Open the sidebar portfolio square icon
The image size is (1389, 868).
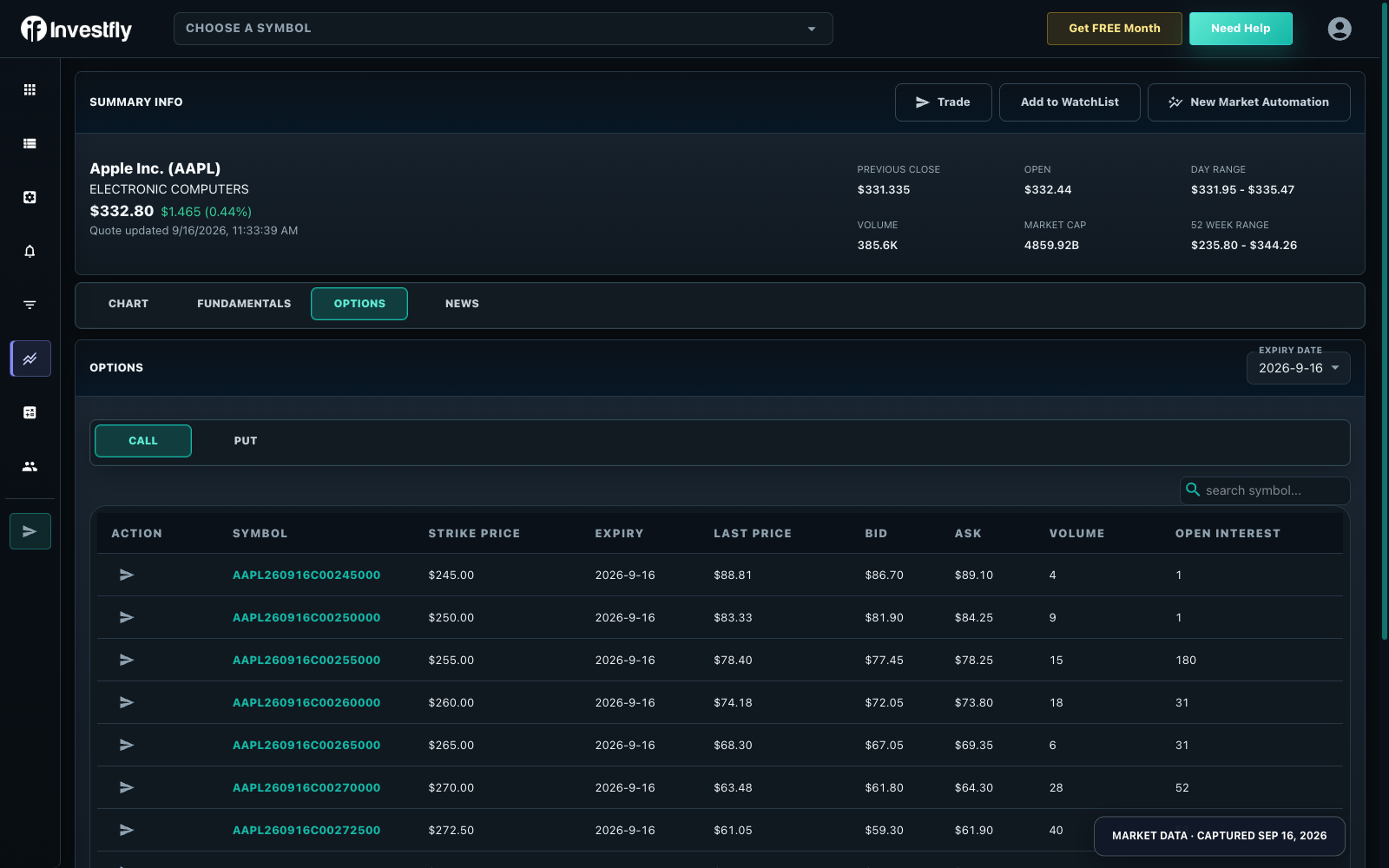(30, 197)
